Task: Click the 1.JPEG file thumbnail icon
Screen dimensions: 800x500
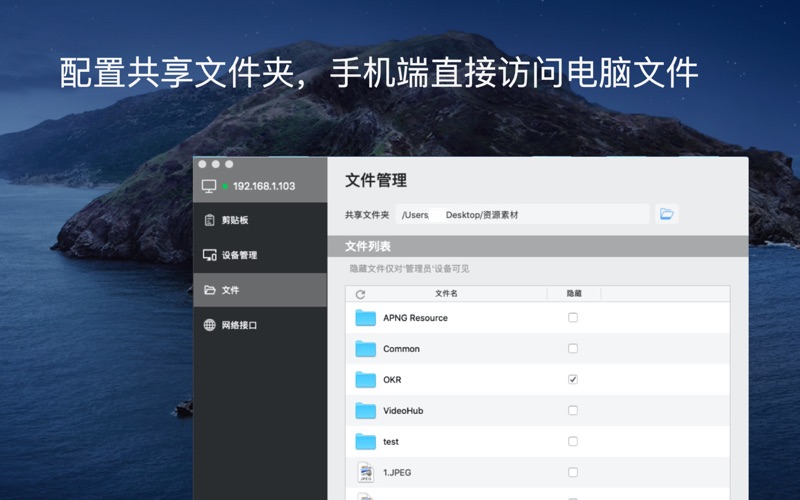Action: (x=365, y=472)
